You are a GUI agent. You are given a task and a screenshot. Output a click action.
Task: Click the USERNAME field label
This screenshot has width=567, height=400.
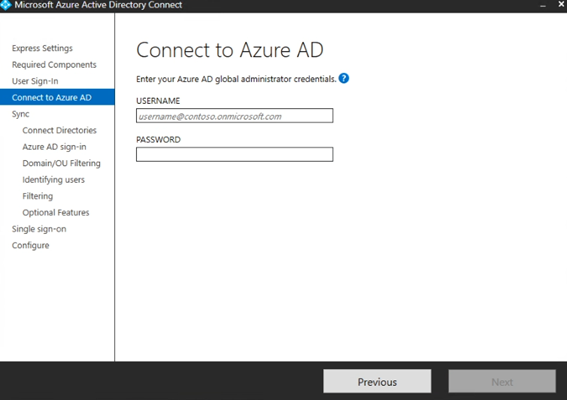pos(158,101)
